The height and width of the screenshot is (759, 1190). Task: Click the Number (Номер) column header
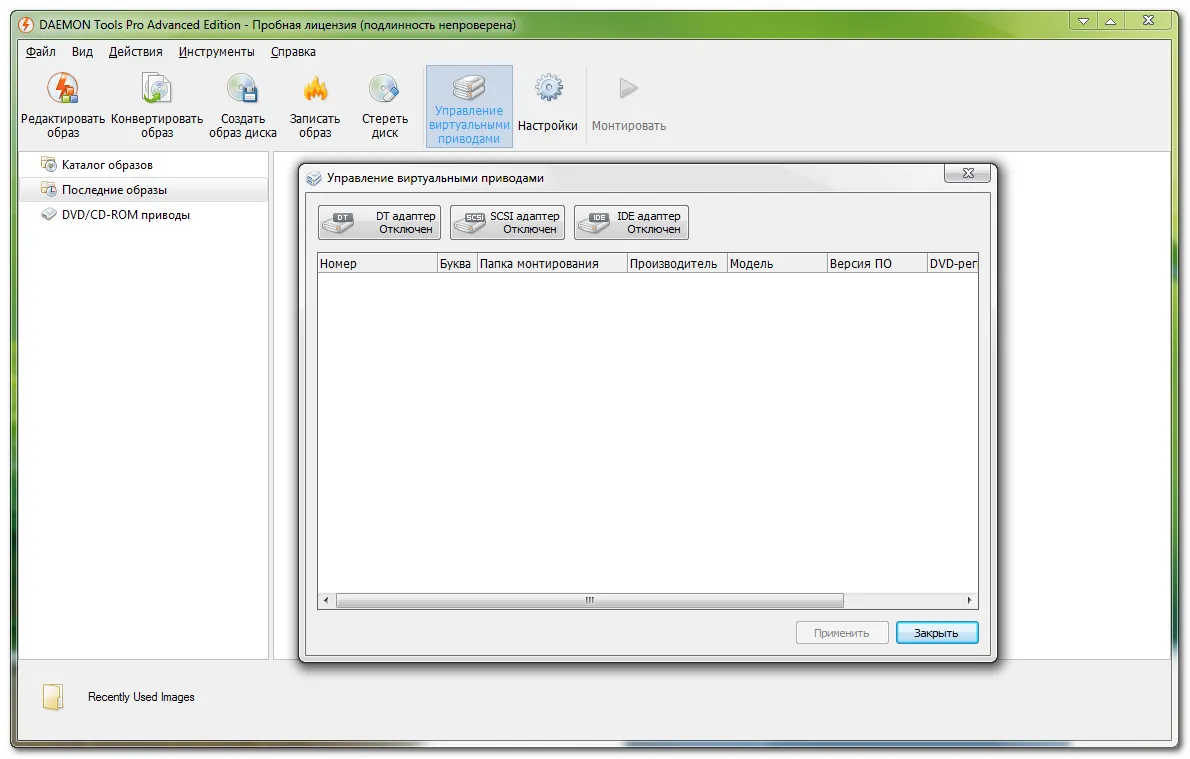tap(376, 264)
